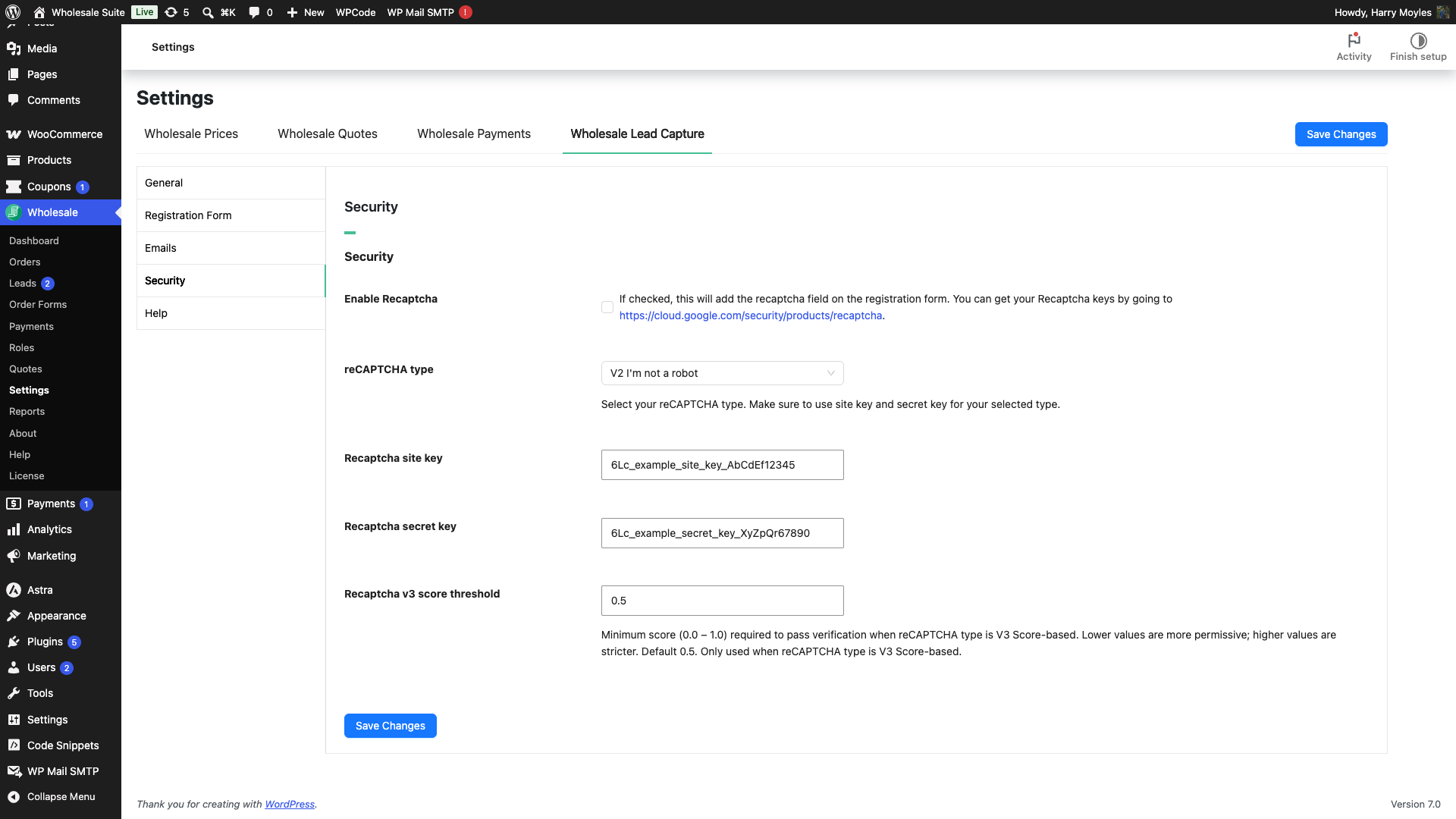Image resolution: width=1456 pixels, height=819 pixels.
Task: Click the Finish setup circle icon
Action: pos(1418,40)
